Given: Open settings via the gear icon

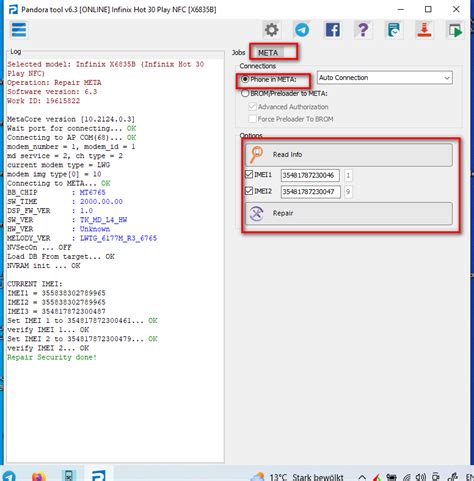Looking at the screenshot, I should pos(271,30).
